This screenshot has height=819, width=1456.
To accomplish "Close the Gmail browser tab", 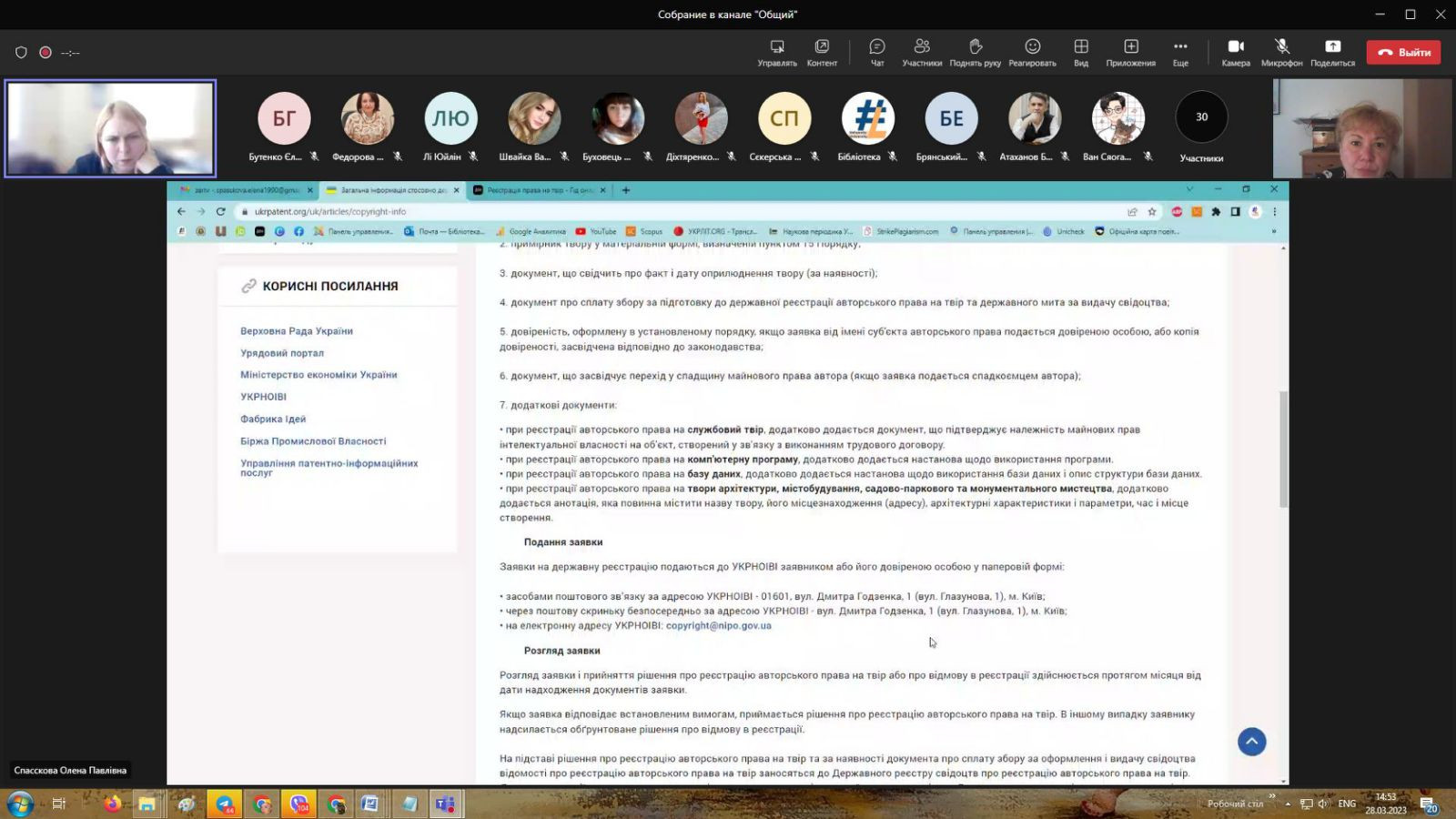I will coord(309,190).
